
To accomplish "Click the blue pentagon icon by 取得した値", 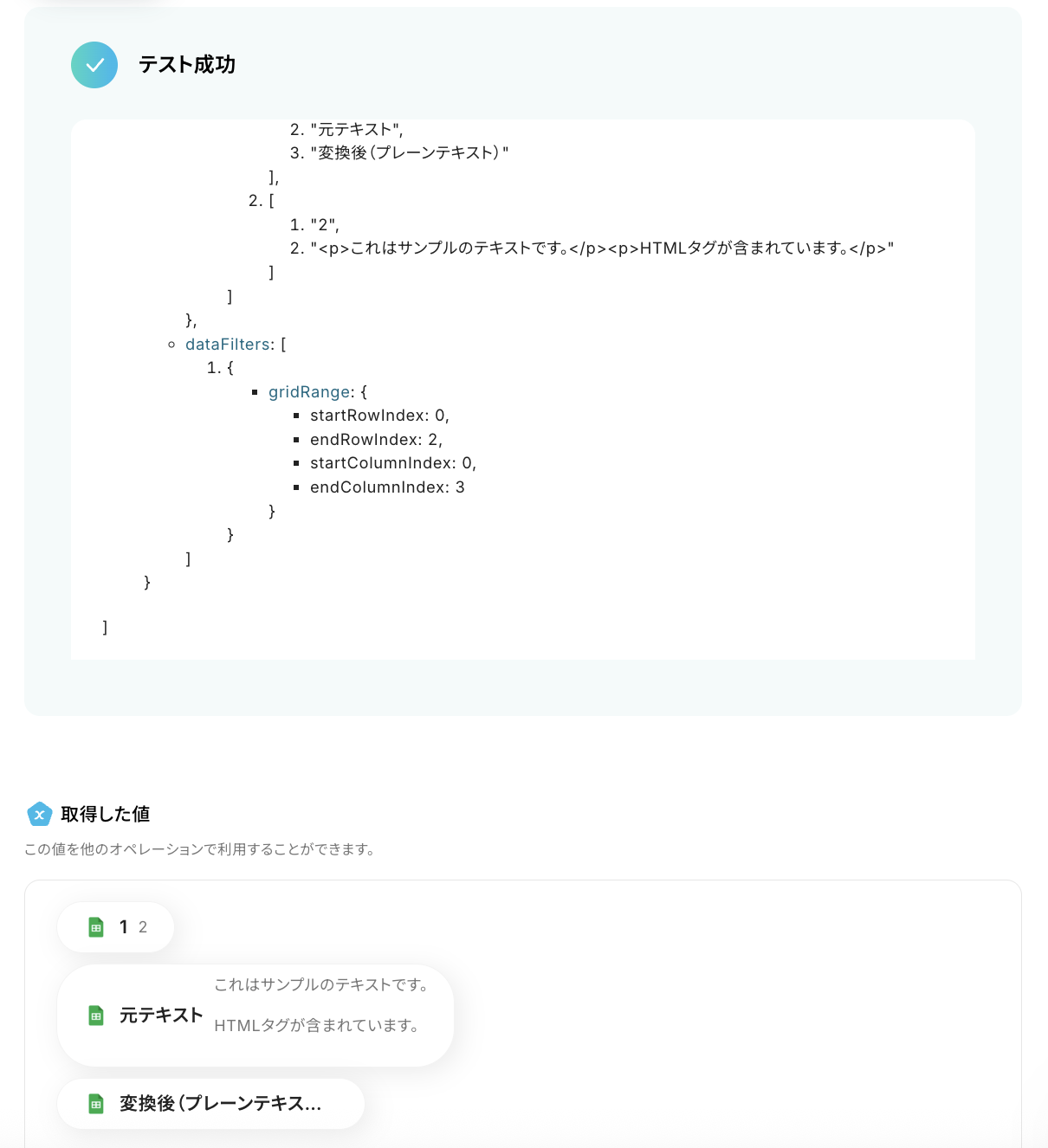I will [x=40, y=814].
